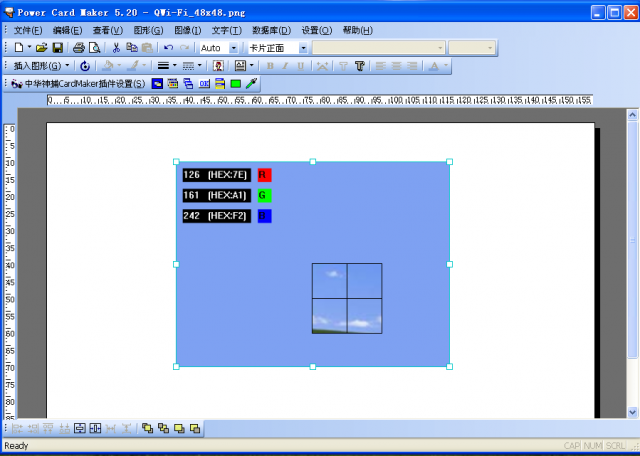Click the portrait photo insert icon
The width and height of the screenshot is (640, 456).
pos(217,66)
